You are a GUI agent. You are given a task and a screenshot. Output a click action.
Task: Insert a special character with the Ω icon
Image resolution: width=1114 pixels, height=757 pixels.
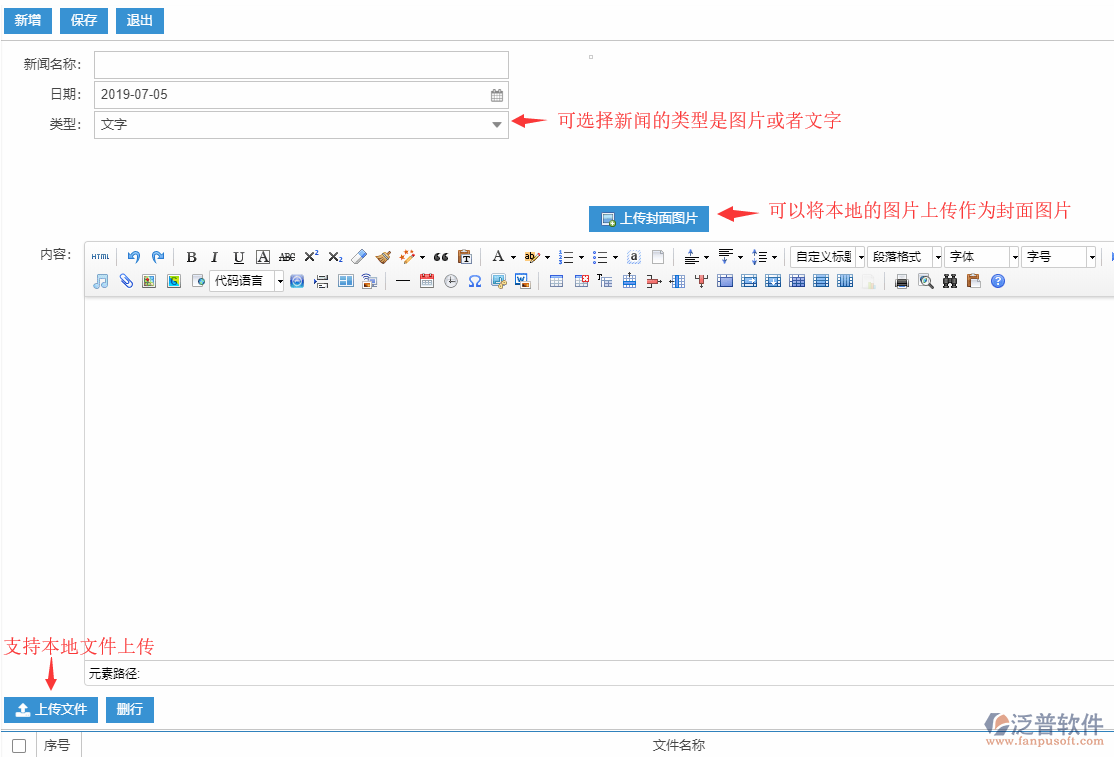pos(474,281)
